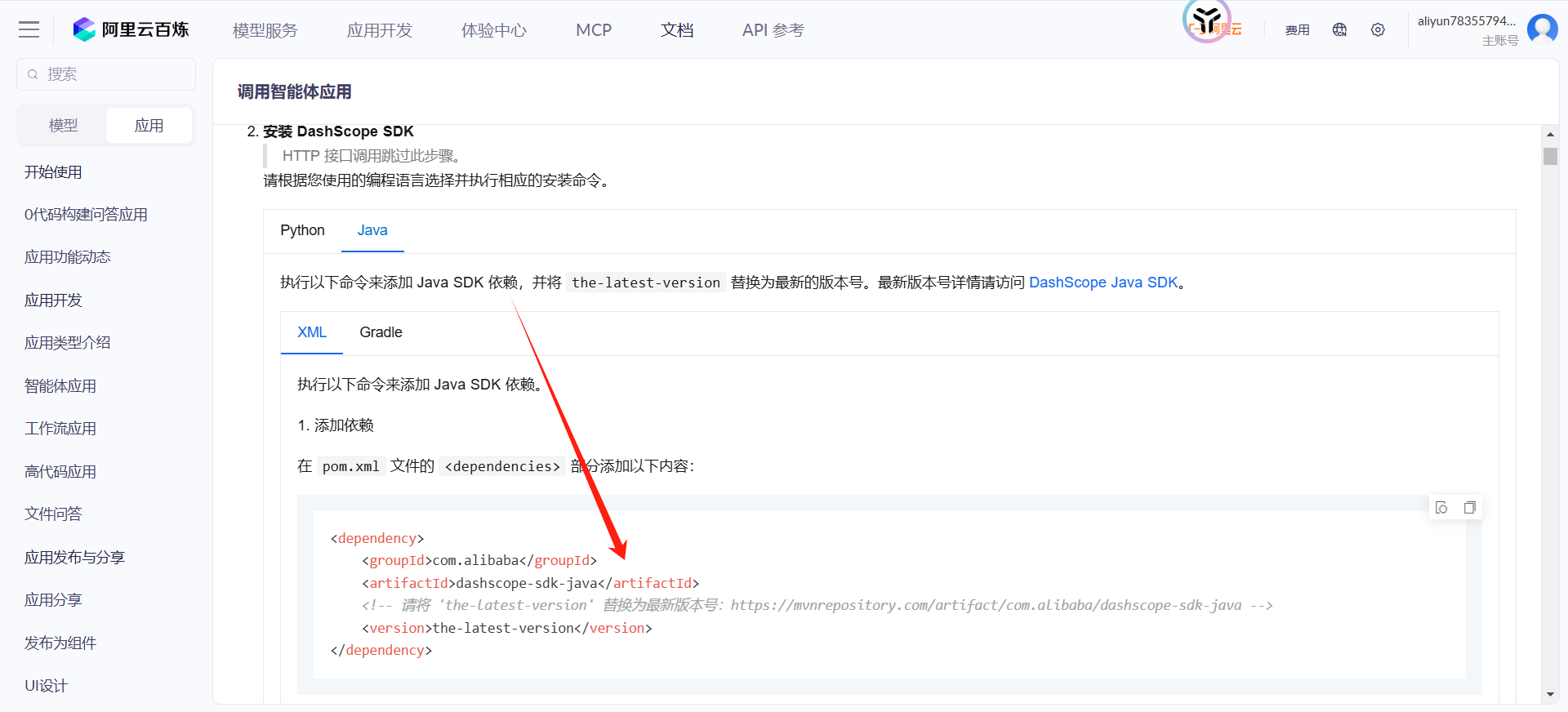Click the artifactId dashscope-sdk-java line
The image size is (1568, 712).
point(531,583)
